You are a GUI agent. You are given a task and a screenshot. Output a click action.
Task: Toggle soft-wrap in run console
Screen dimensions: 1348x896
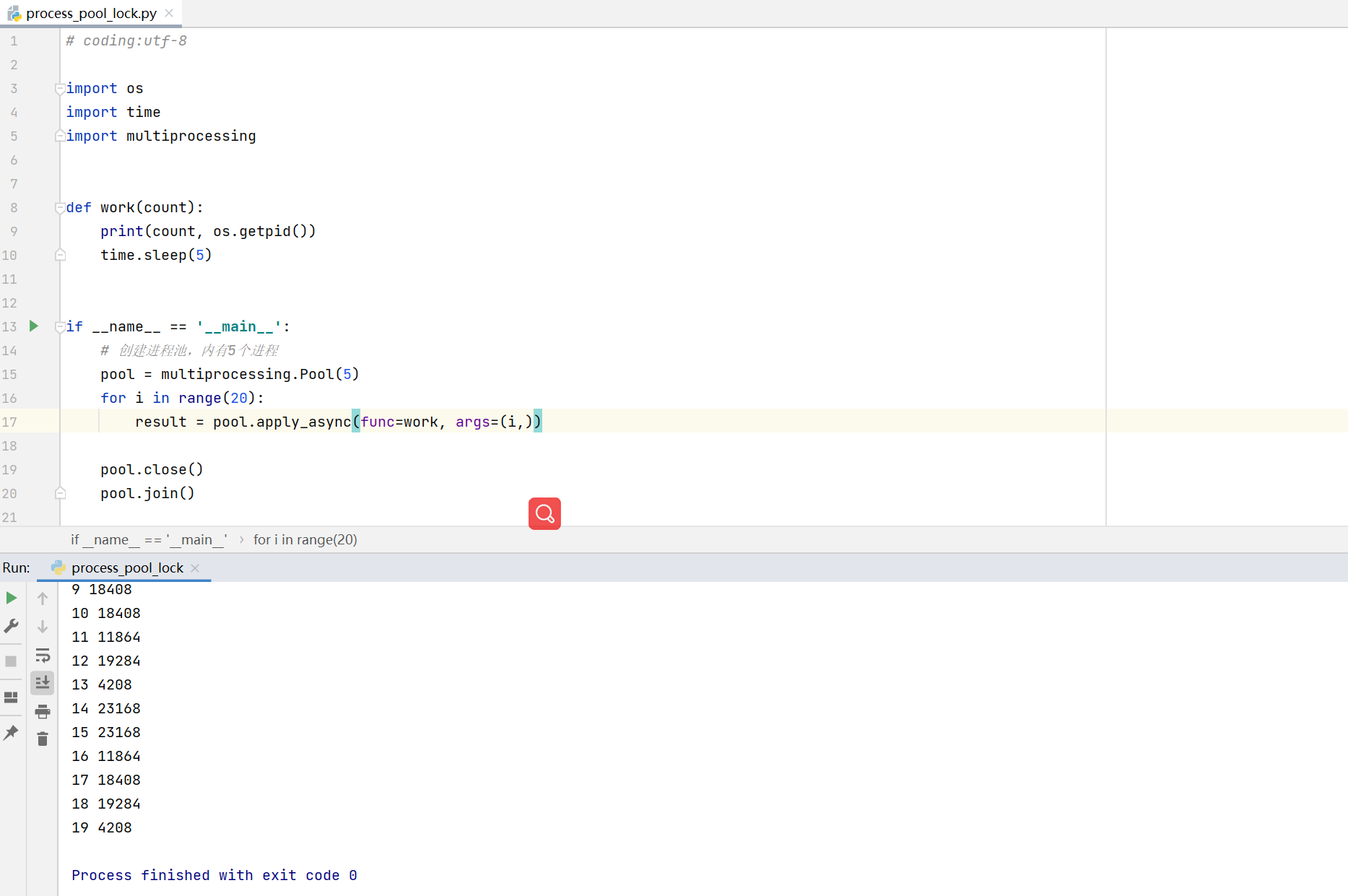tap(43, 655)
